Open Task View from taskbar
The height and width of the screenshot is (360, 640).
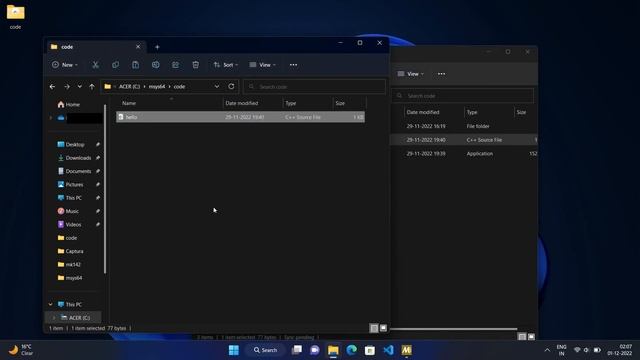297,350
